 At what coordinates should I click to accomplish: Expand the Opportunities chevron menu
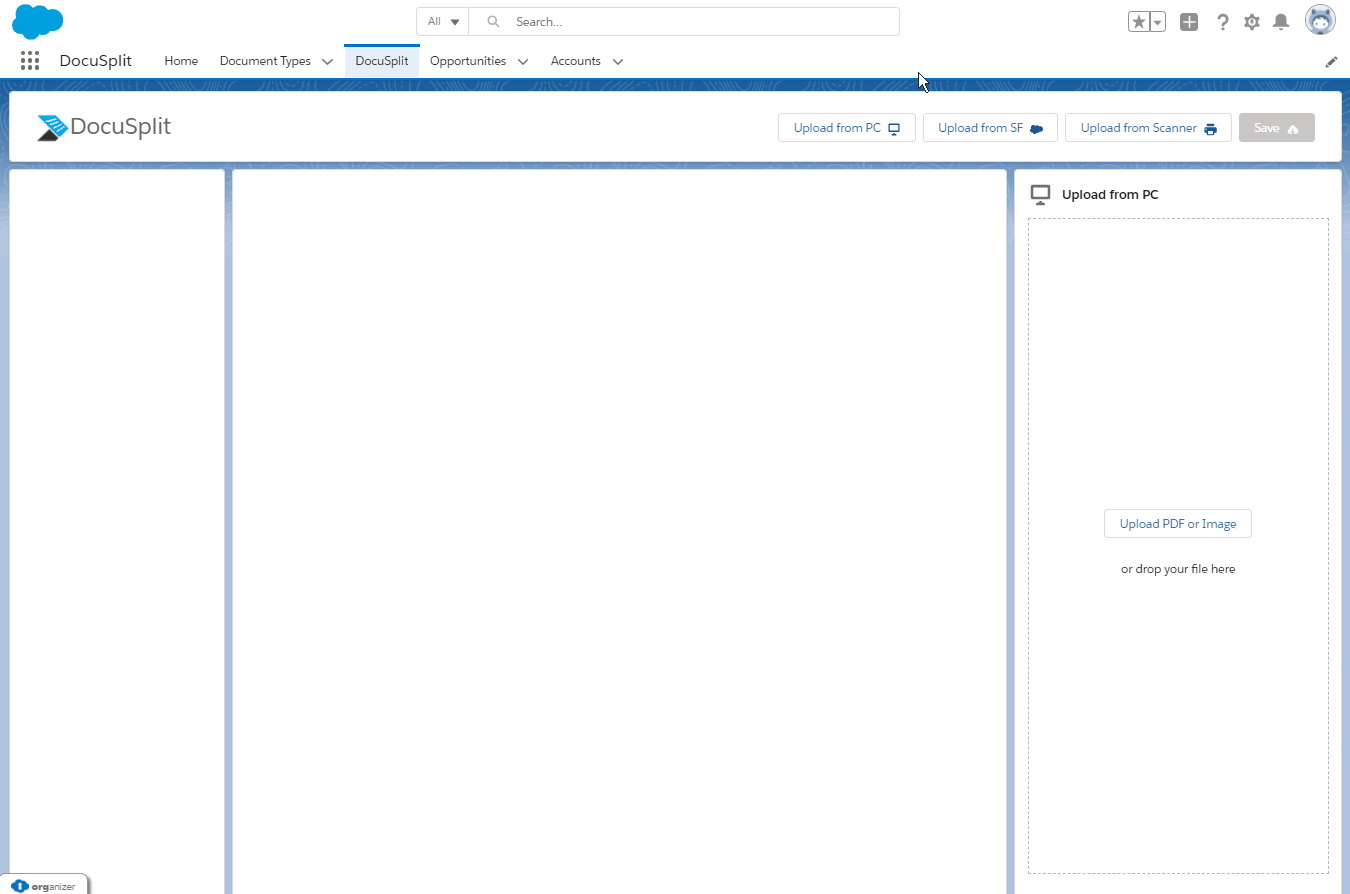click(x=523, y=62)
